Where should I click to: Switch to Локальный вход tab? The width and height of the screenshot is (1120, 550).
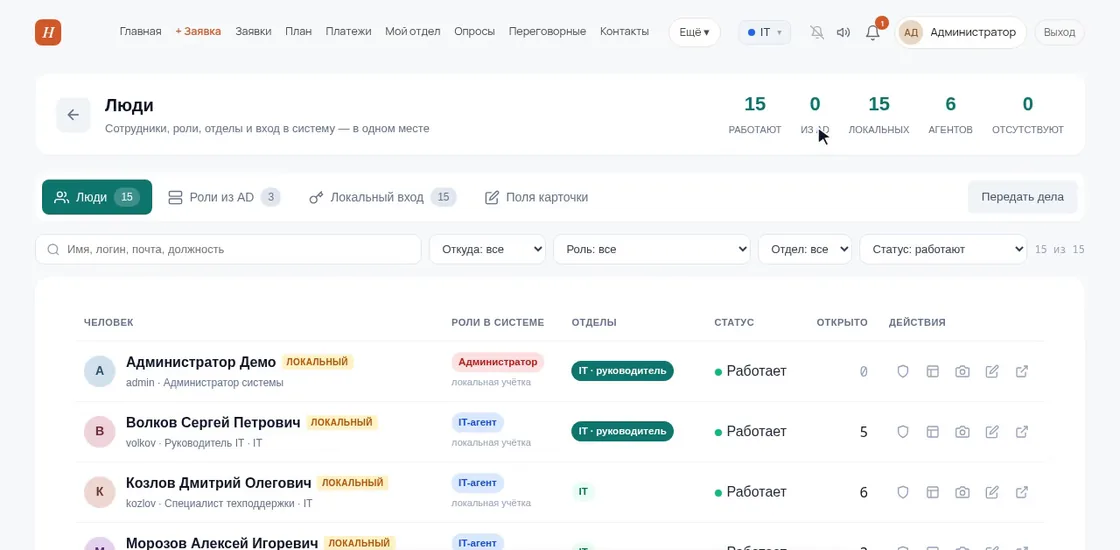click(382, 197)
